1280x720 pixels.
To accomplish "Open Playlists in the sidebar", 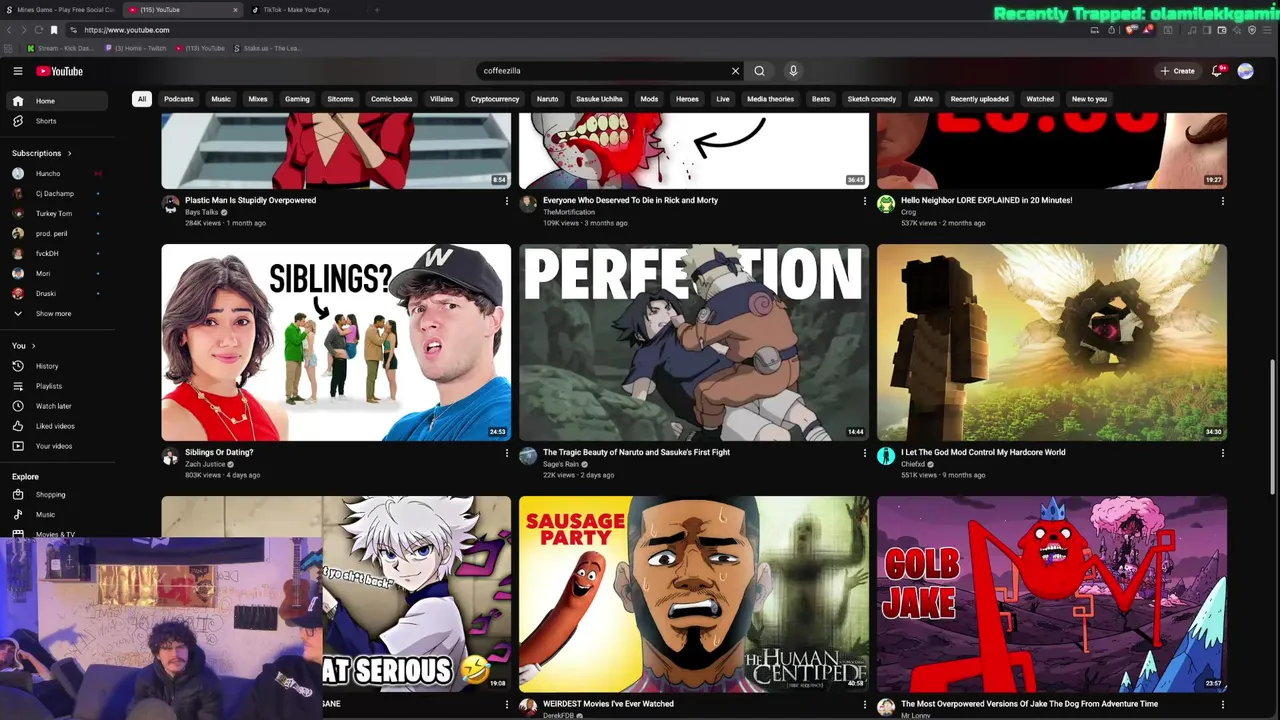I will point(57,386).
